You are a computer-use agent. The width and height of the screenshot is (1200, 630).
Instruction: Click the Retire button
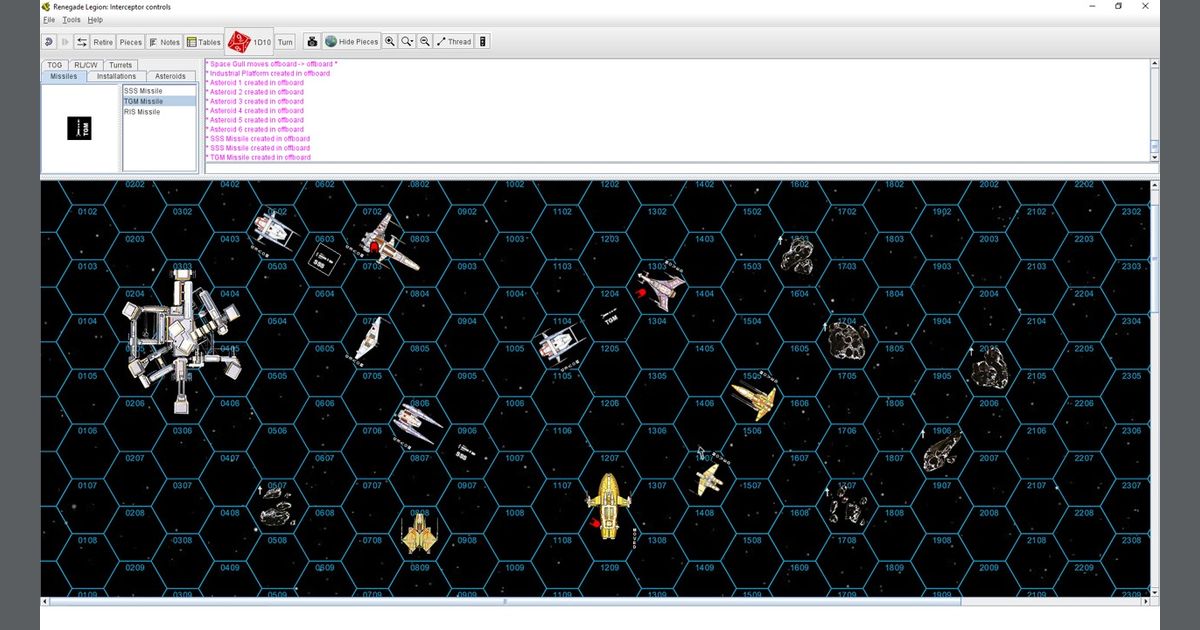(103, 42)
